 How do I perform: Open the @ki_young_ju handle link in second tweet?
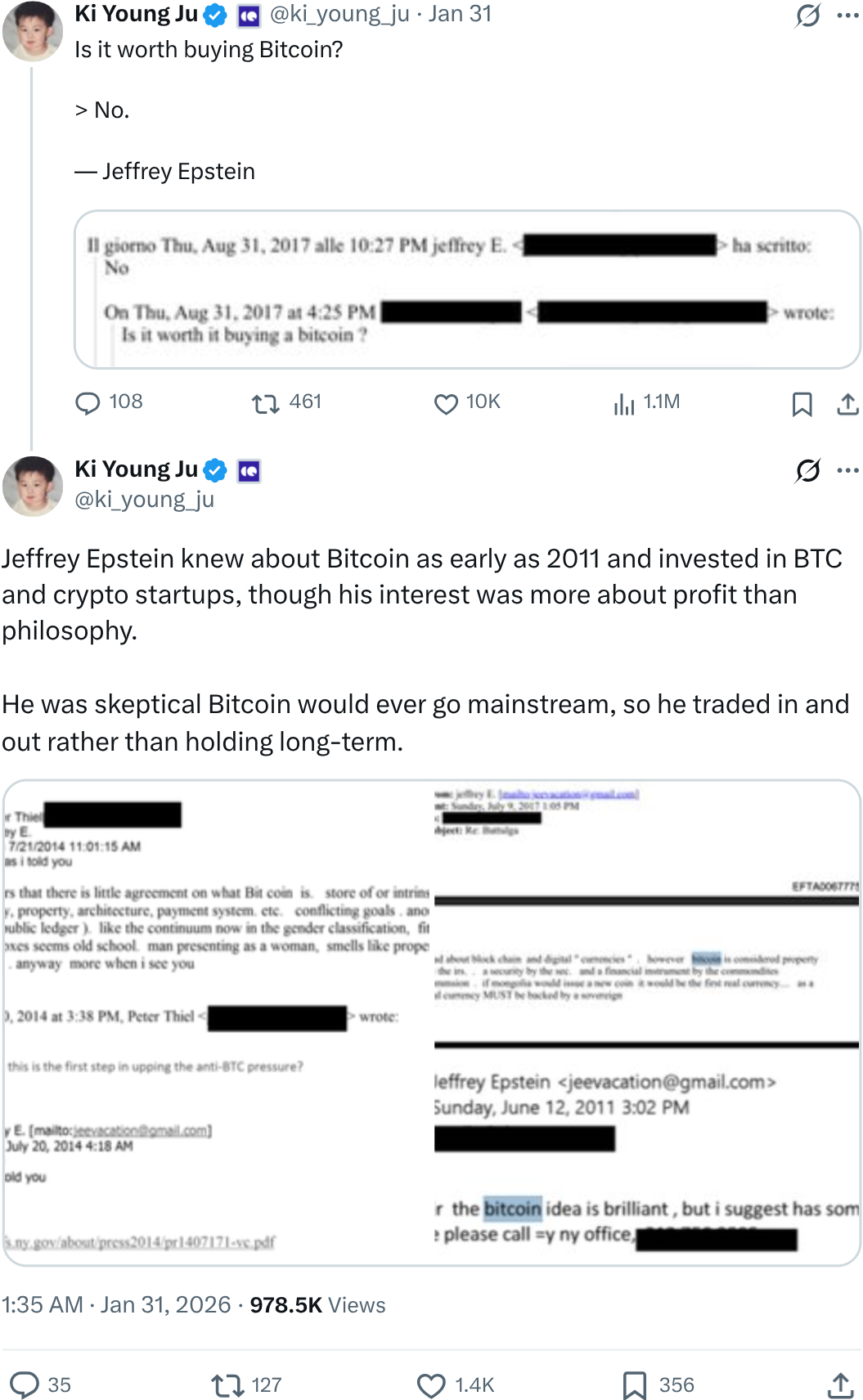[x=144, y=499]
